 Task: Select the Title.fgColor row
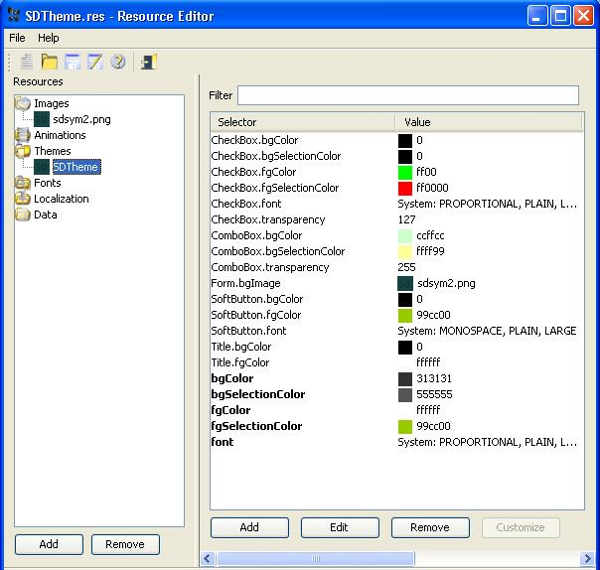pyautogui.click(x=397, y=363)
